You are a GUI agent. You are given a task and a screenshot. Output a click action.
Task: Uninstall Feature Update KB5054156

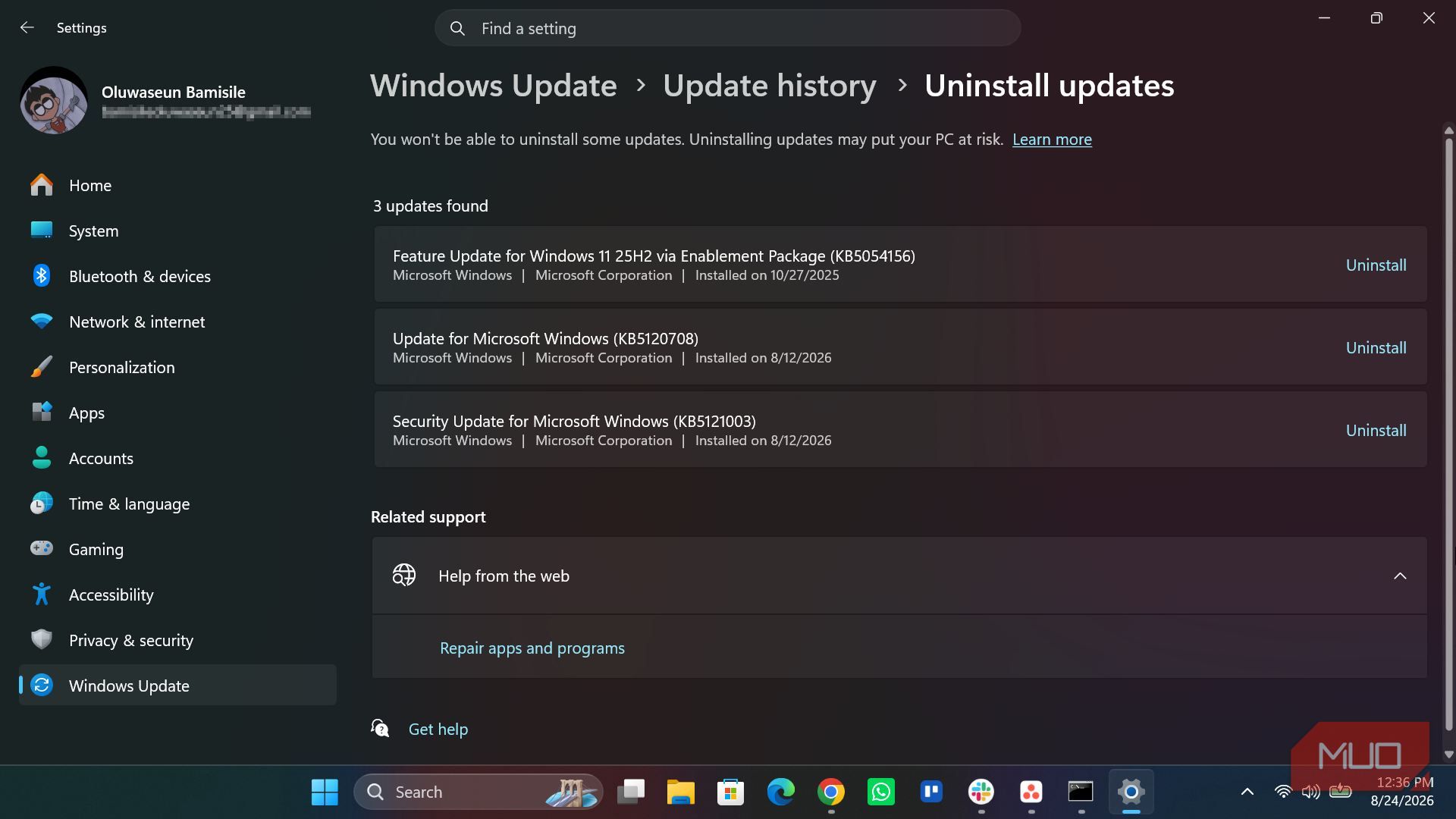(1376, 265)
